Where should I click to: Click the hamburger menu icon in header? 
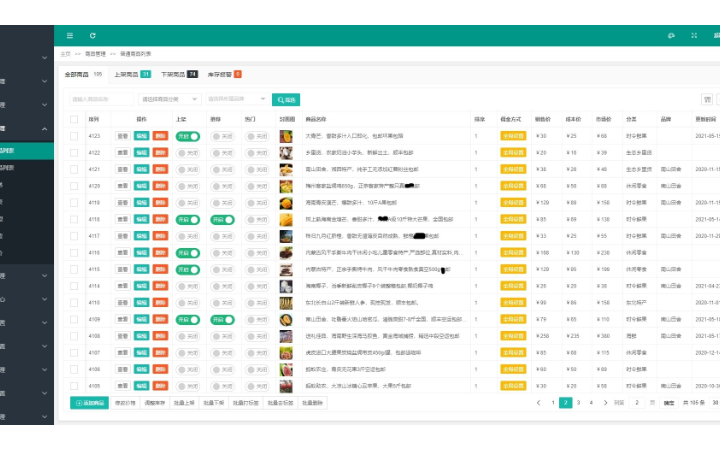69,35
